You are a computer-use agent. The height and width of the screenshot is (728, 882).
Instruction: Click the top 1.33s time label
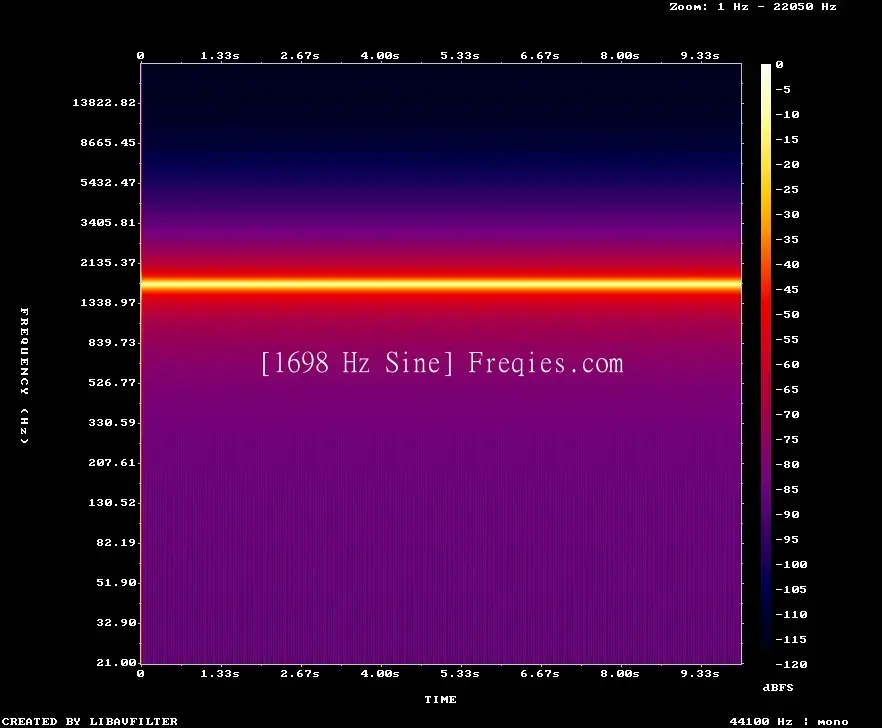pos(220,55)
